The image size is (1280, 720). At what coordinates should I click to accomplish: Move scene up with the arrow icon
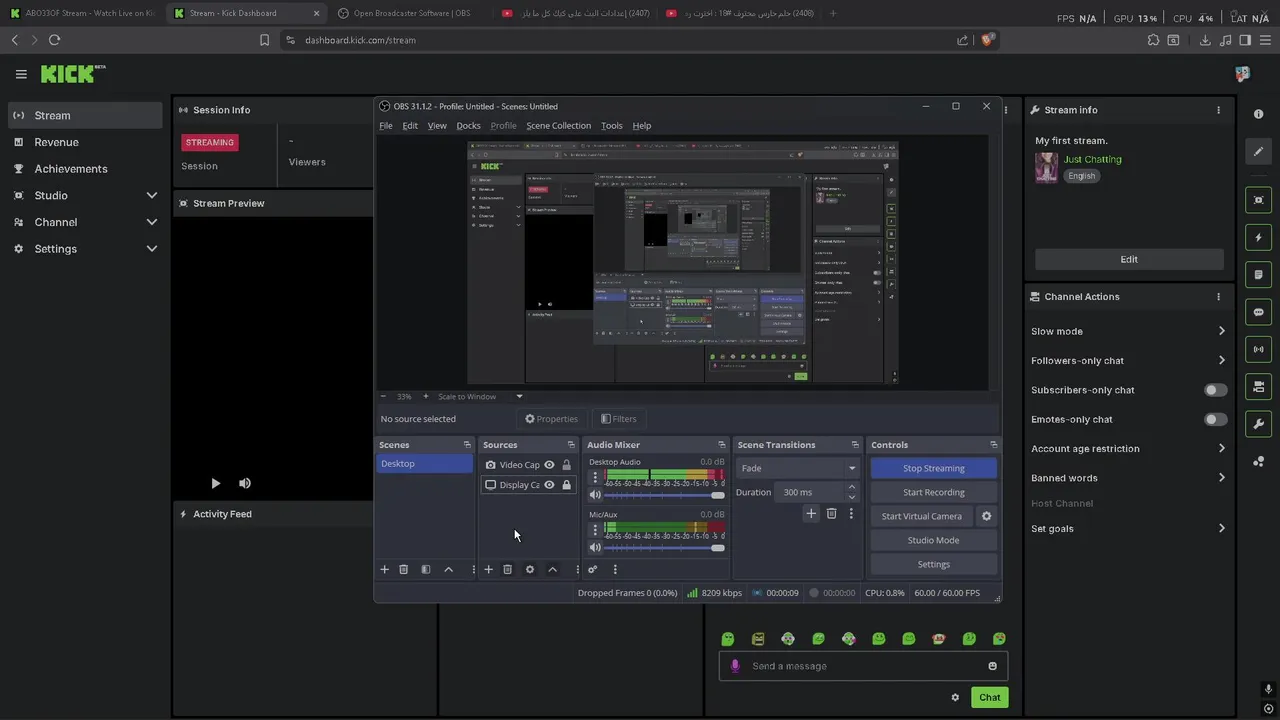click(x=448, y=569)
